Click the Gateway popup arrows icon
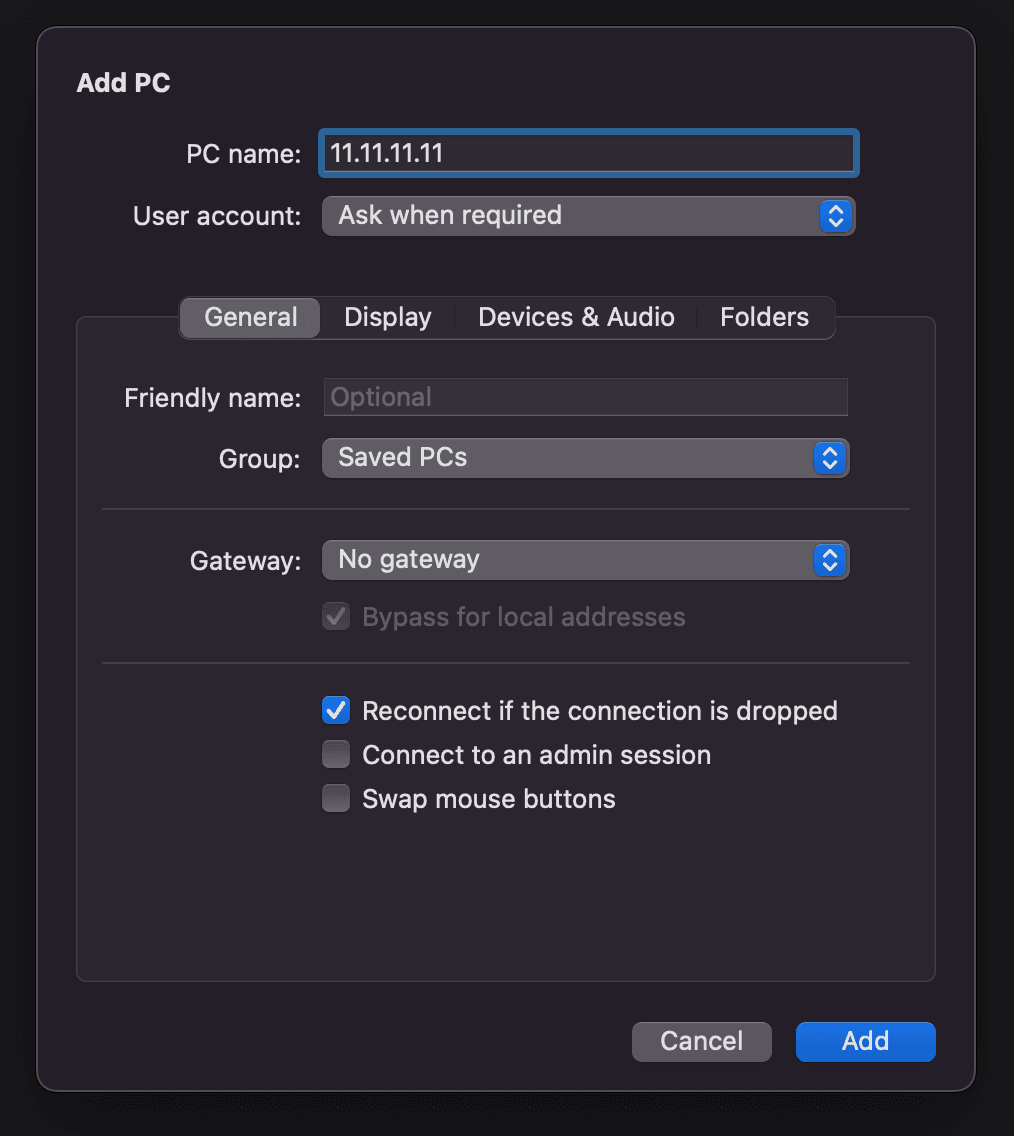 [830, 560]
